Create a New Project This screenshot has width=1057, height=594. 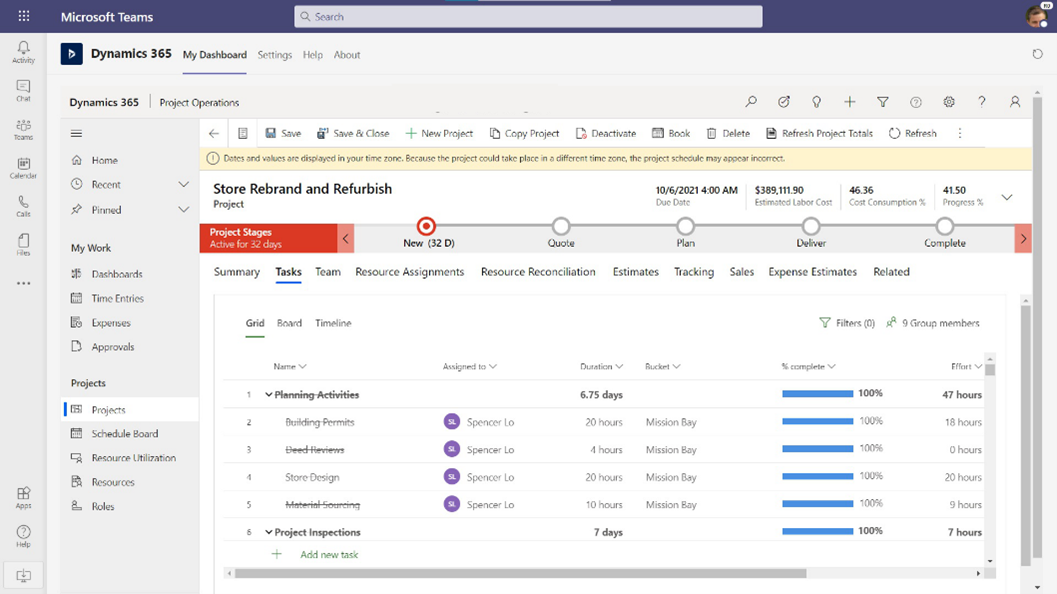[x=440, y=133]
